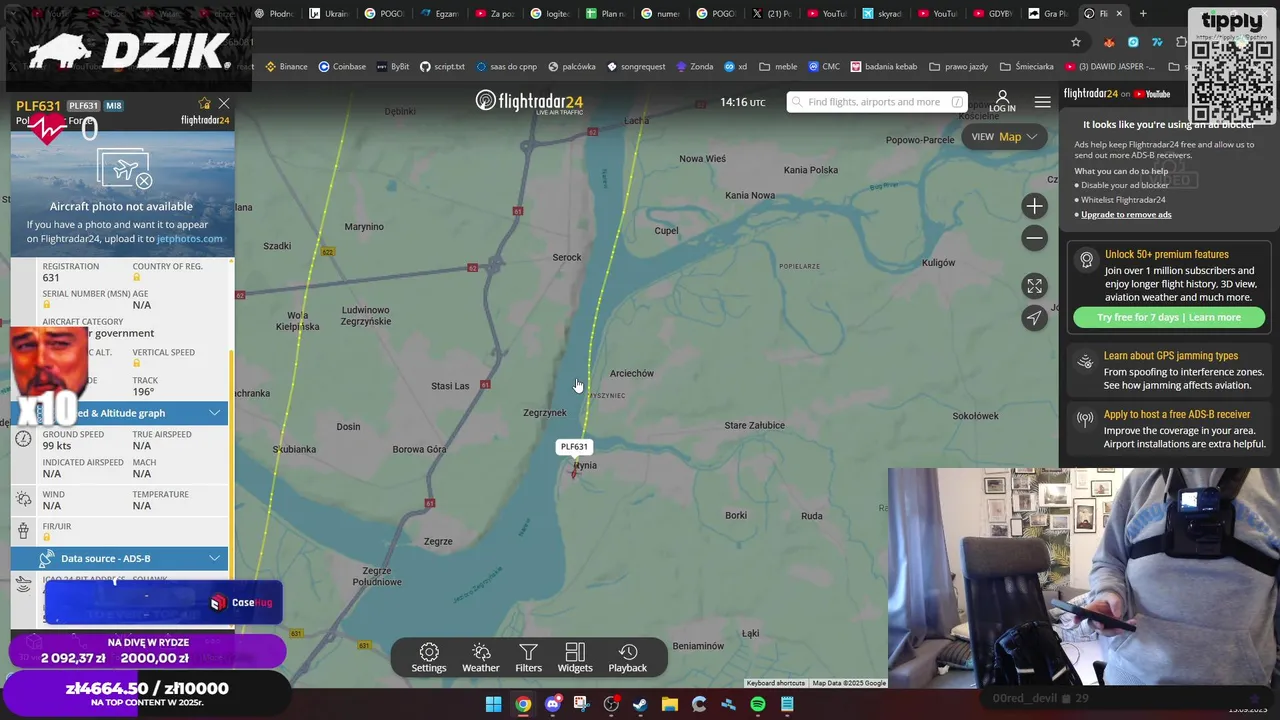Center map on my location arrow

pos(1034,318)
